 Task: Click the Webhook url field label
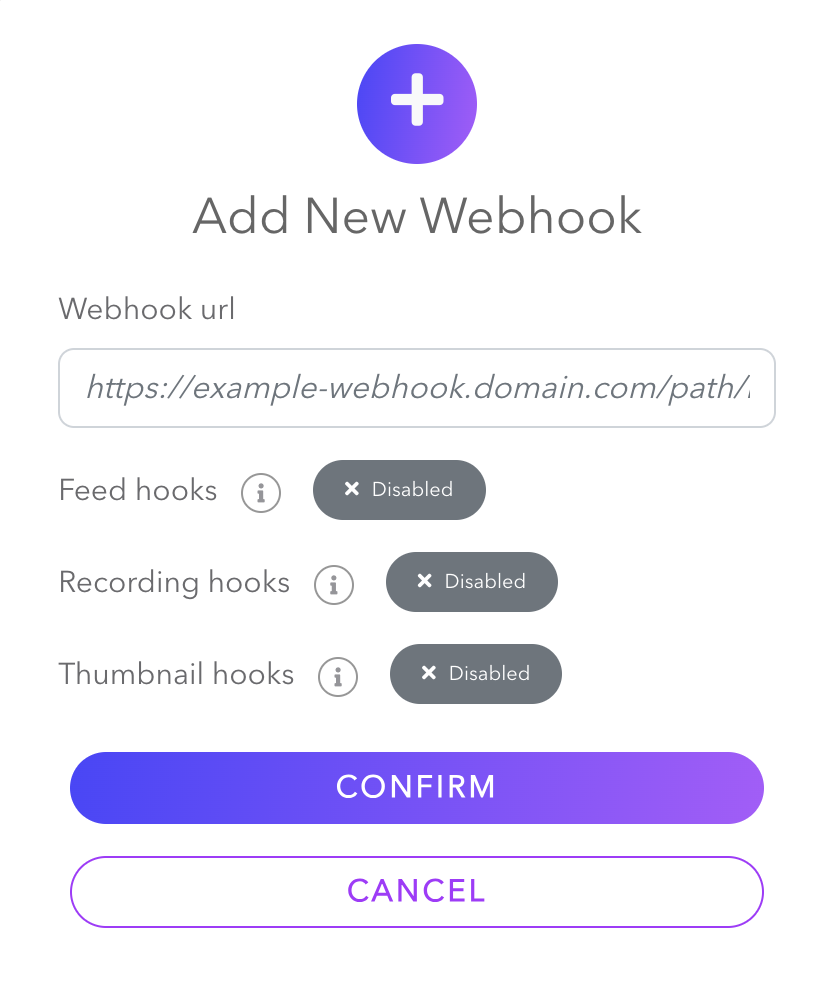(x=147, y=309)
